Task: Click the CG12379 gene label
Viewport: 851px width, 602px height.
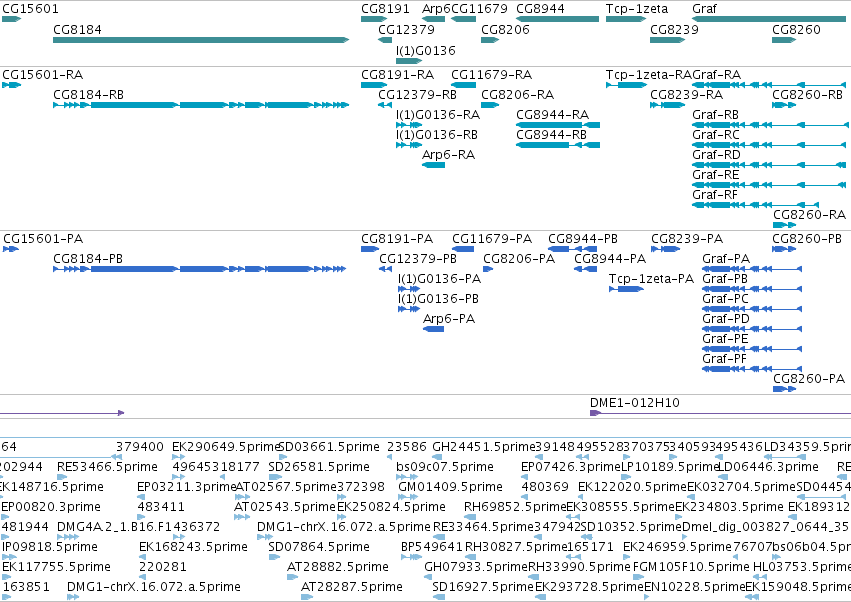Action: tap(407, 29)
